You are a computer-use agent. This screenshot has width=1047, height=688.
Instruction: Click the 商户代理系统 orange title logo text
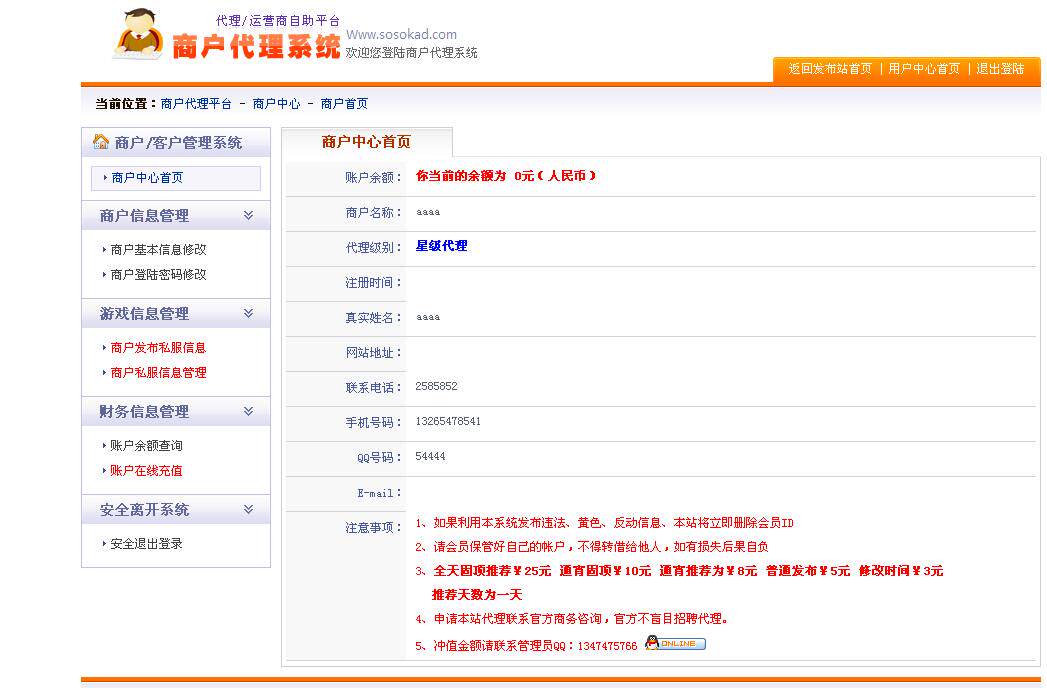click(256, 47)
